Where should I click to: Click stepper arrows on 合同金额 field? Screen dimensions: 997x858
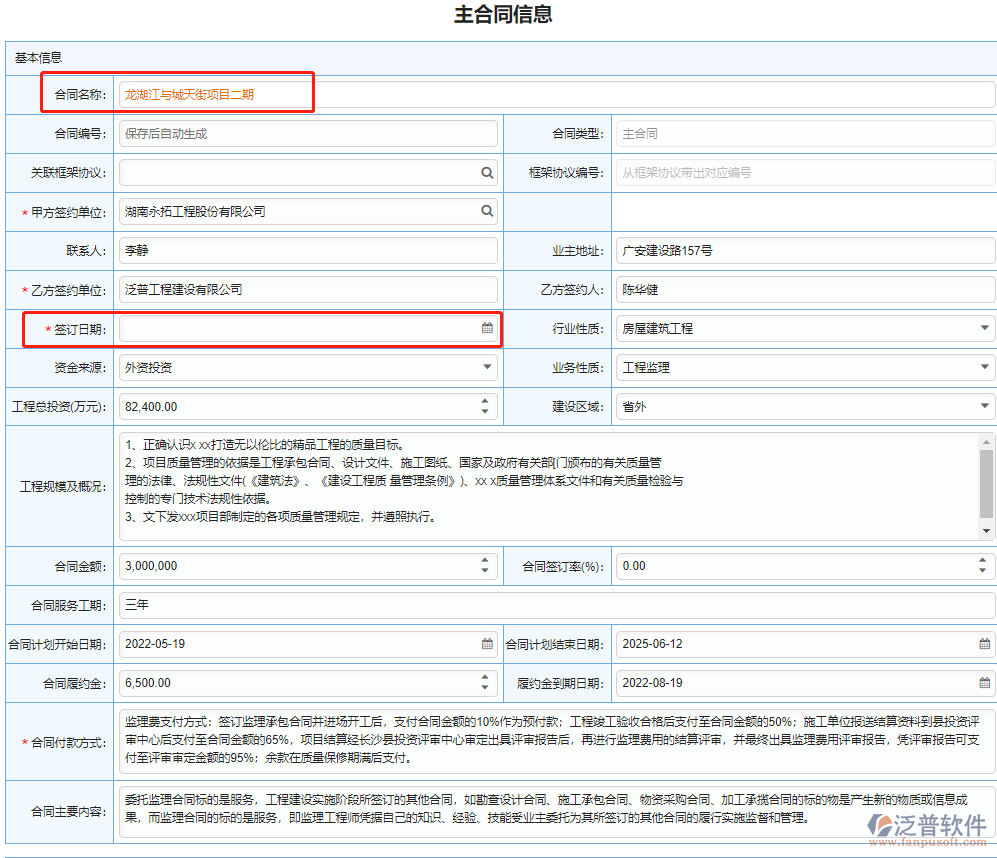[486, 566]
